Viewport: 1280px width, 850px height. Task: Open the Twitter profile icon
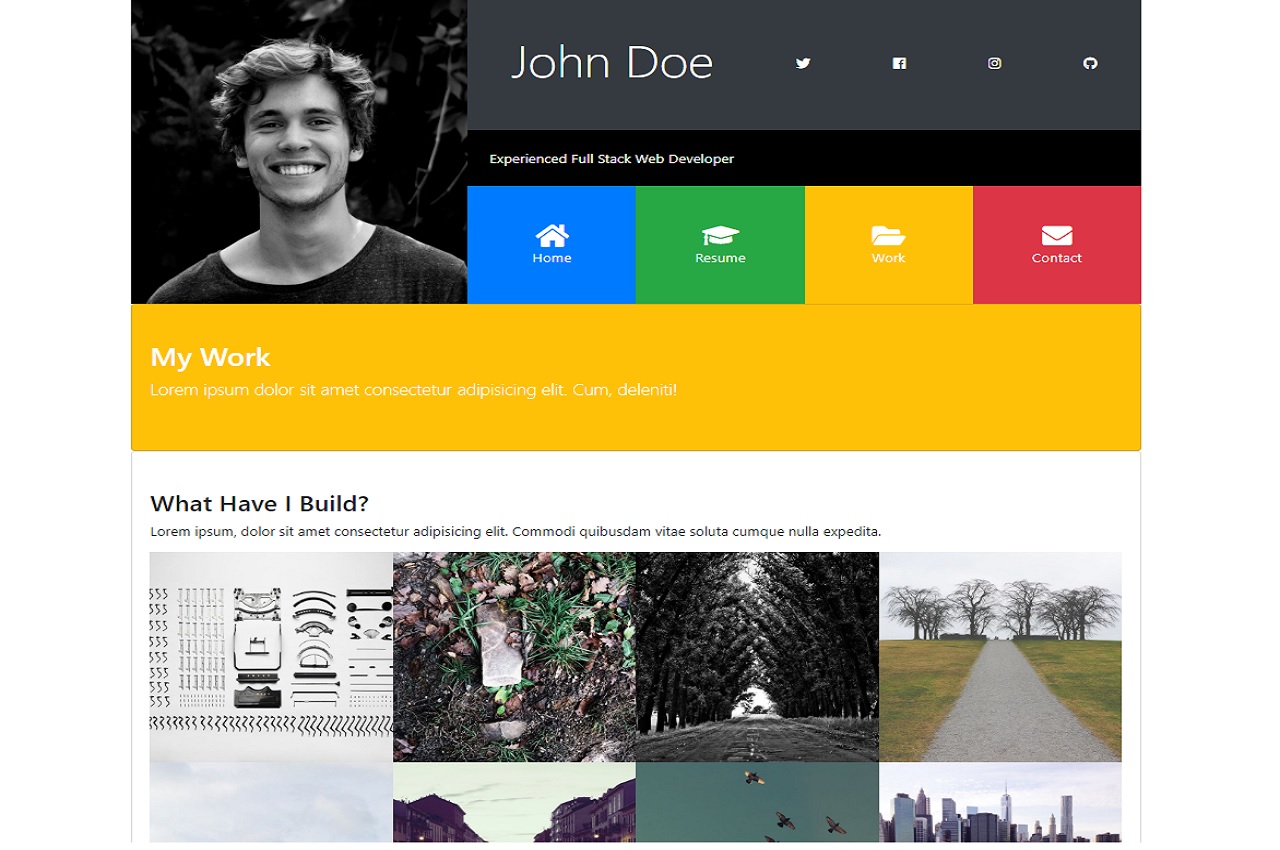pyautogui.click(x=803, y=63)
